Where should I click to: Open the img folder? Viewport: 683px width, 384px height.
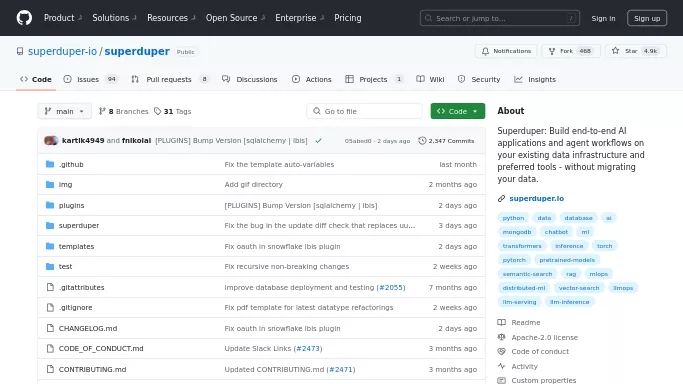65,185
